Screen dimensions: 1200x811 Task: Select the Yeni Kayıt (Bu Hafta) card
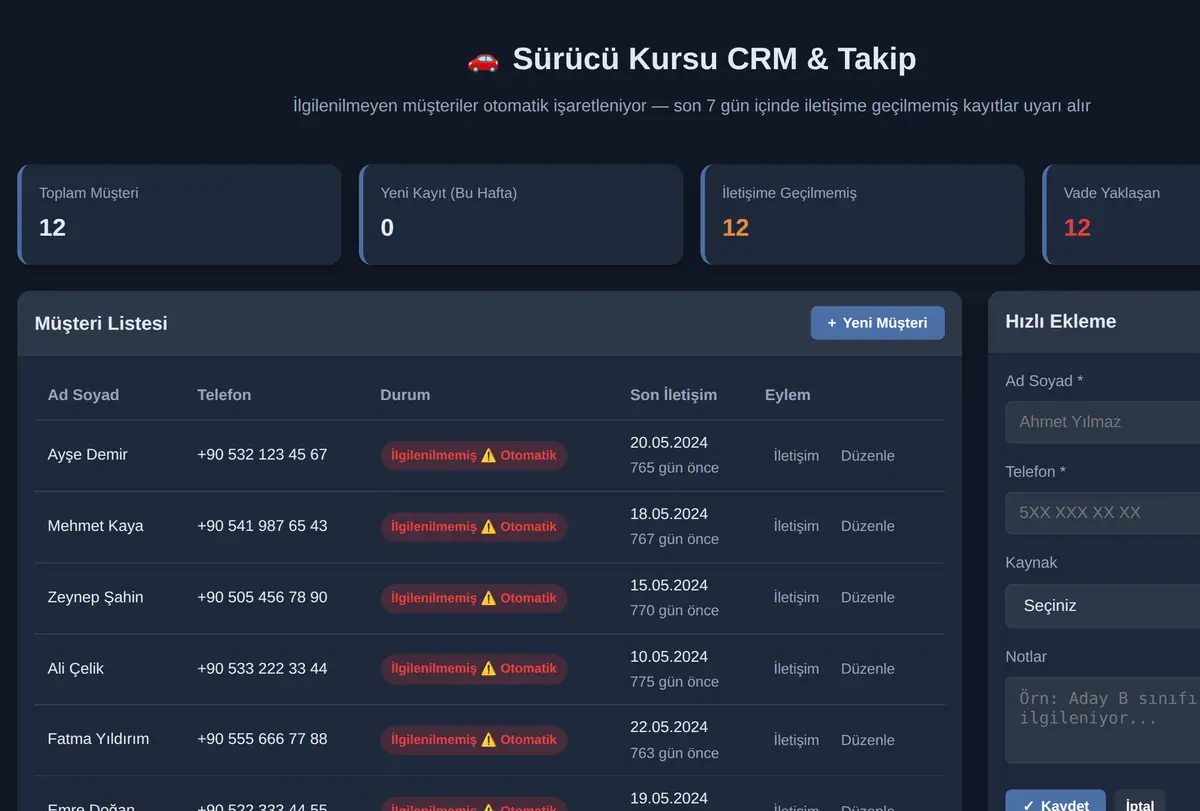(x=521, y=215)
